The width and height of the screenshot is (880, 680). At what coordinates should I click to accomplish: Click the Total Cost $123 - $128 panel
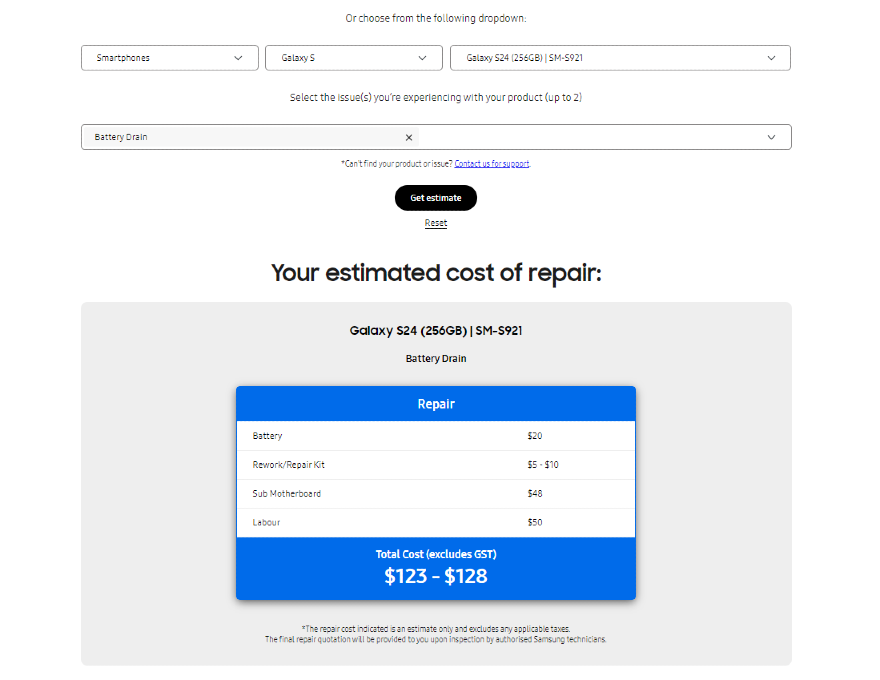436,568
